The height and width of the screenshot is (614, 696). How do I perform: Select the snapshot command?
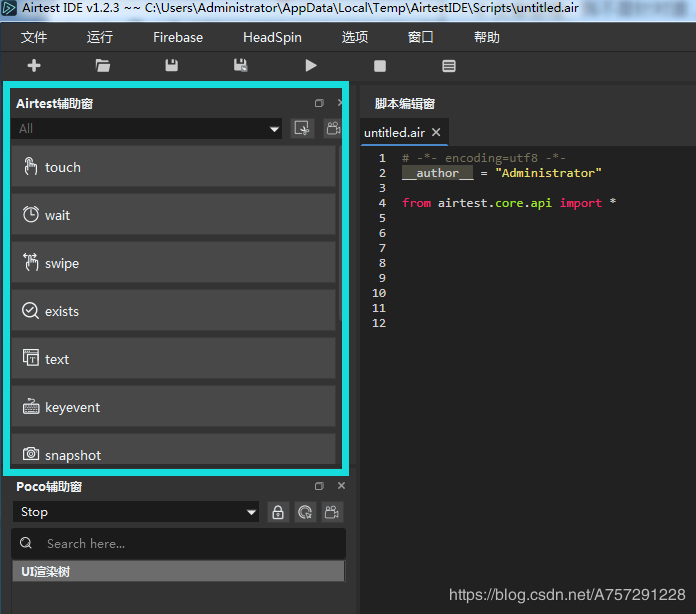173,449
